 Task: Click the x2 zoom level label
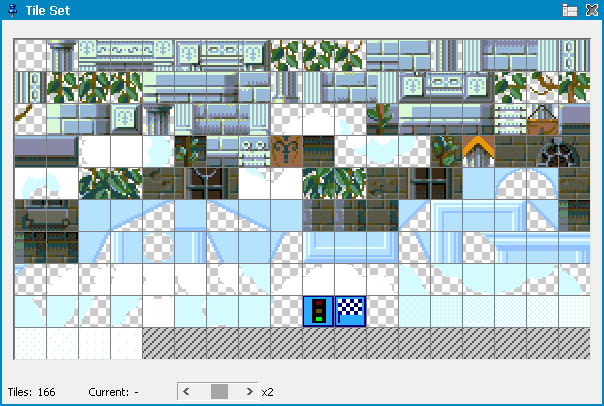(267, 392)
